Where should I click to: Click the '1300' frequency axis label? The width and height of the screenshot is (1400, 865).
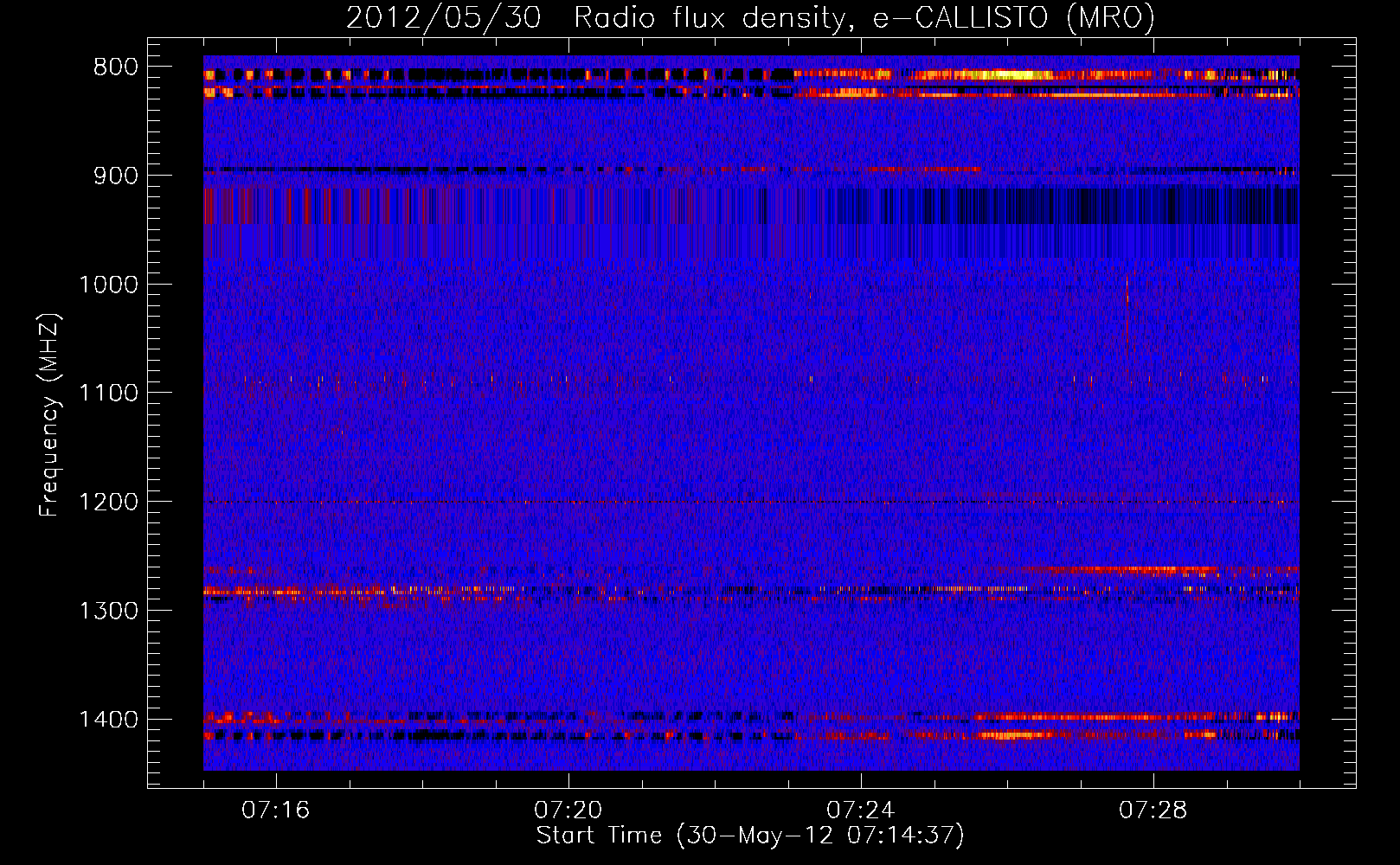pyautogui.click(x=108, y=612)
